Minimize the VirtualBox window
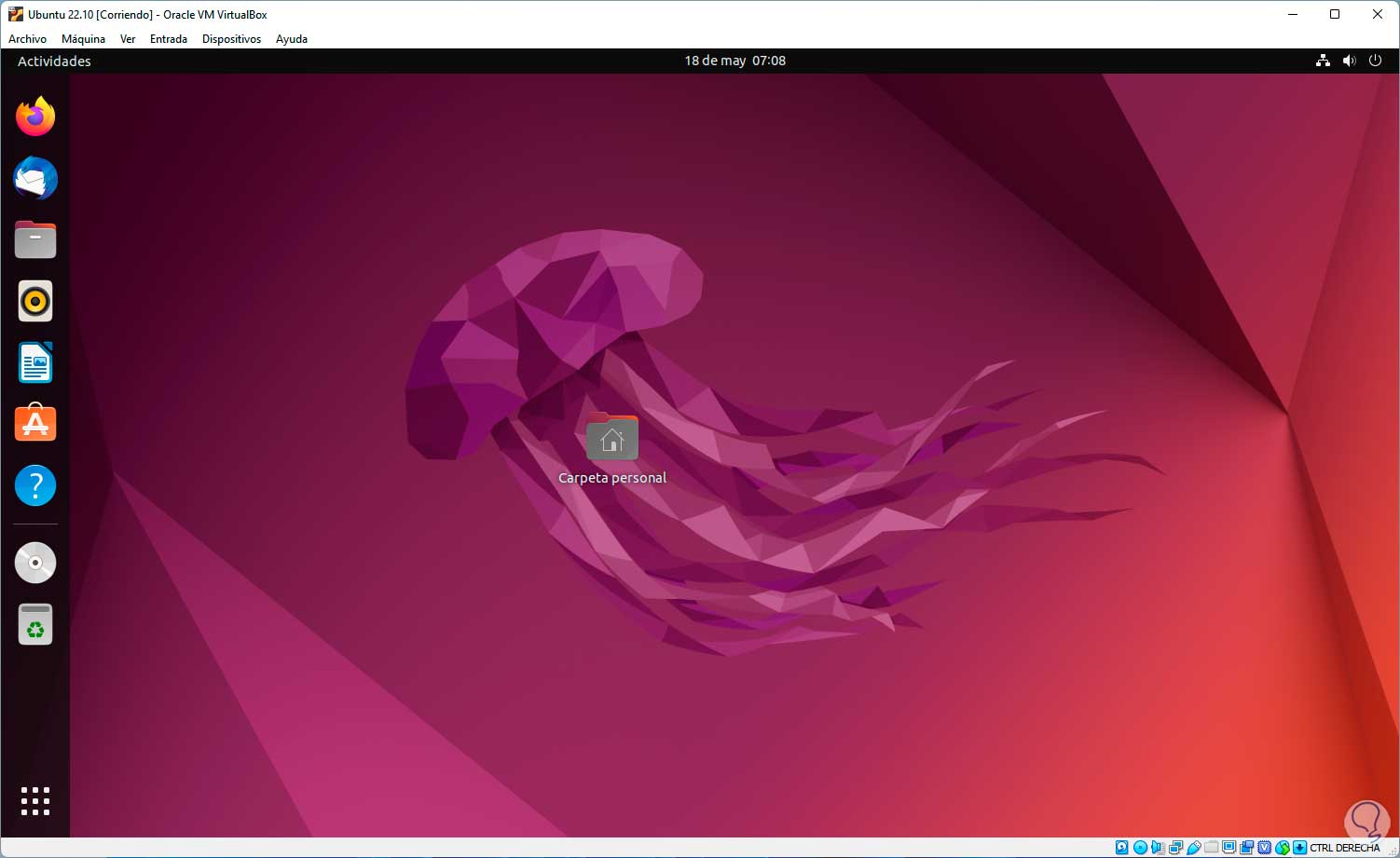Screen dimensions: 1400x858 click(1293, 14)
